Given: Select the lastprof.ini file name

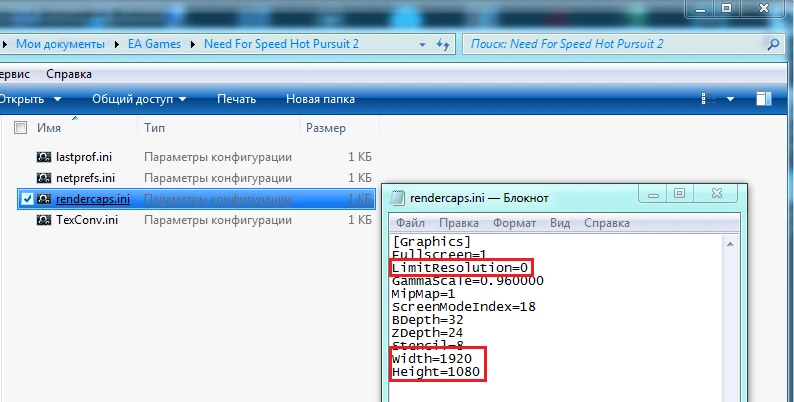Looking at the screenshot, I should point(84,157).
